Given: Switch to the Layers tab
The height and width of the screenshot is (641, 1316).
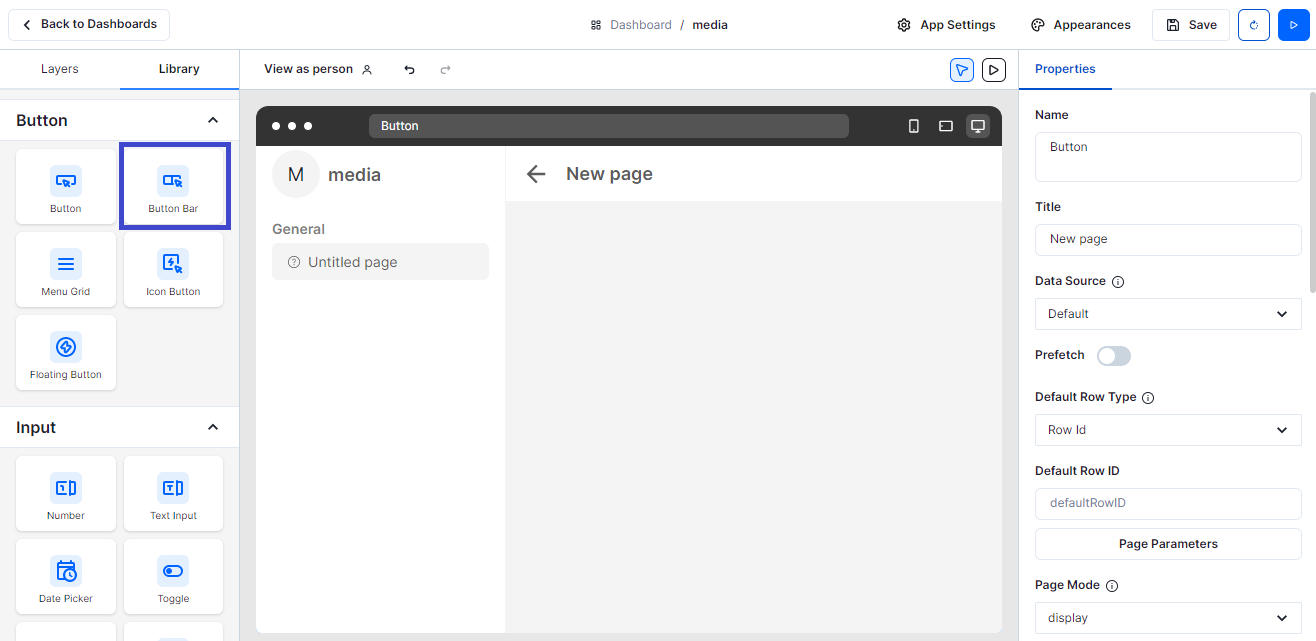Looking at the screenshot, I should pos(60,69).
